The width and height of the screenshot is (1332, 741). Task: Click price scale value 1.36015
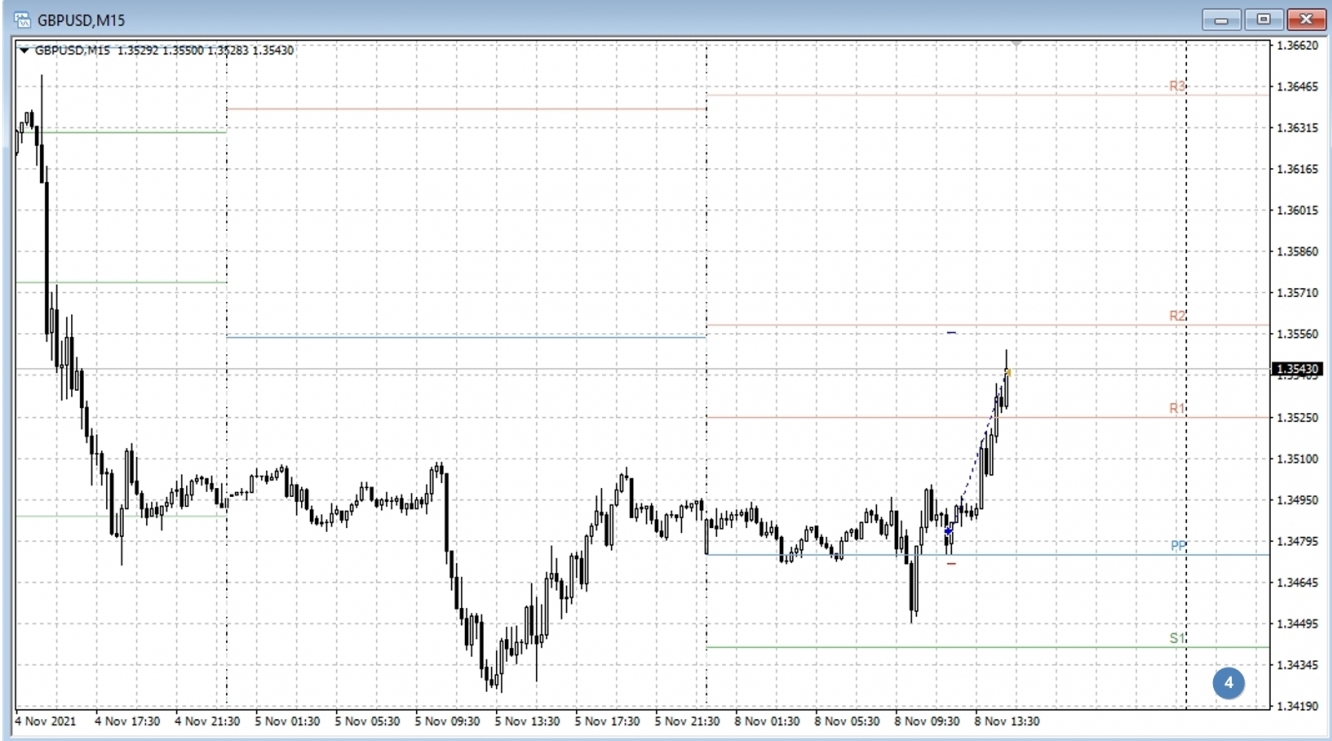click(x=1299, y=210)
